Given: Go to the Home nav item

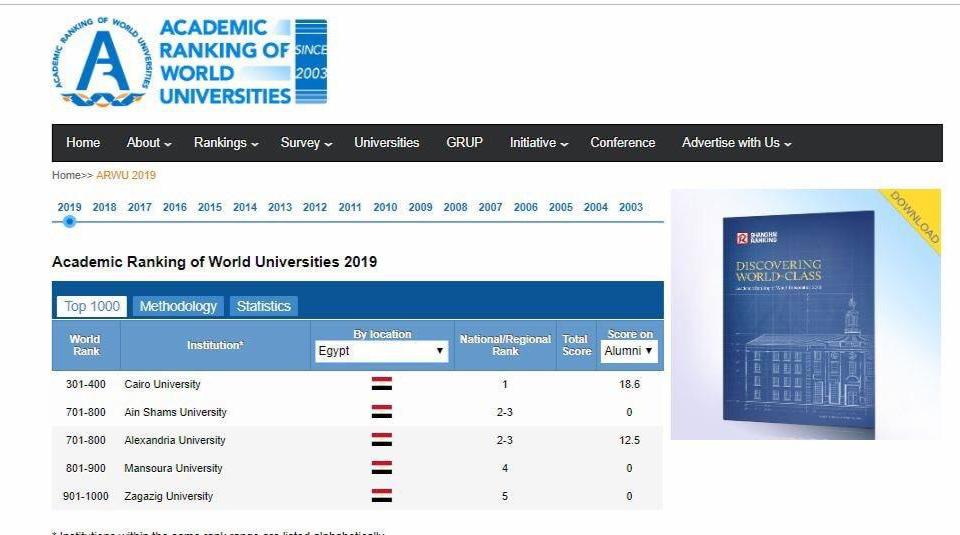Looking at the screenshot, I should click(83, 143).
